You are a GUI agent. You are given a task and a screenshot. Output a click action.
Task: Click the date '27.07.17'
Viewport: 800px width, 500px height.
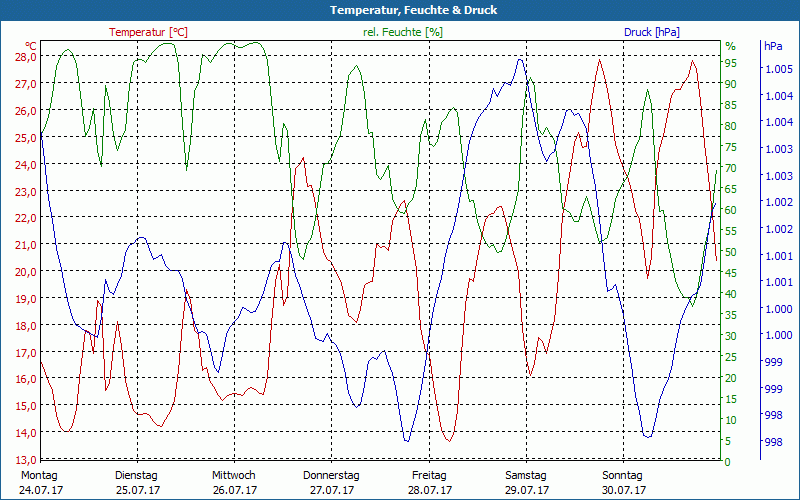click(332, 490)
